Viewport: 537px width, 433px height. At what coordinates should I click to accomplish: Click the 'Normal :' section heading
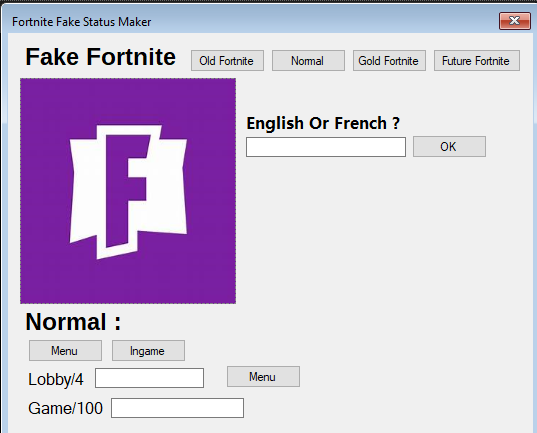[x=73, y=322]
